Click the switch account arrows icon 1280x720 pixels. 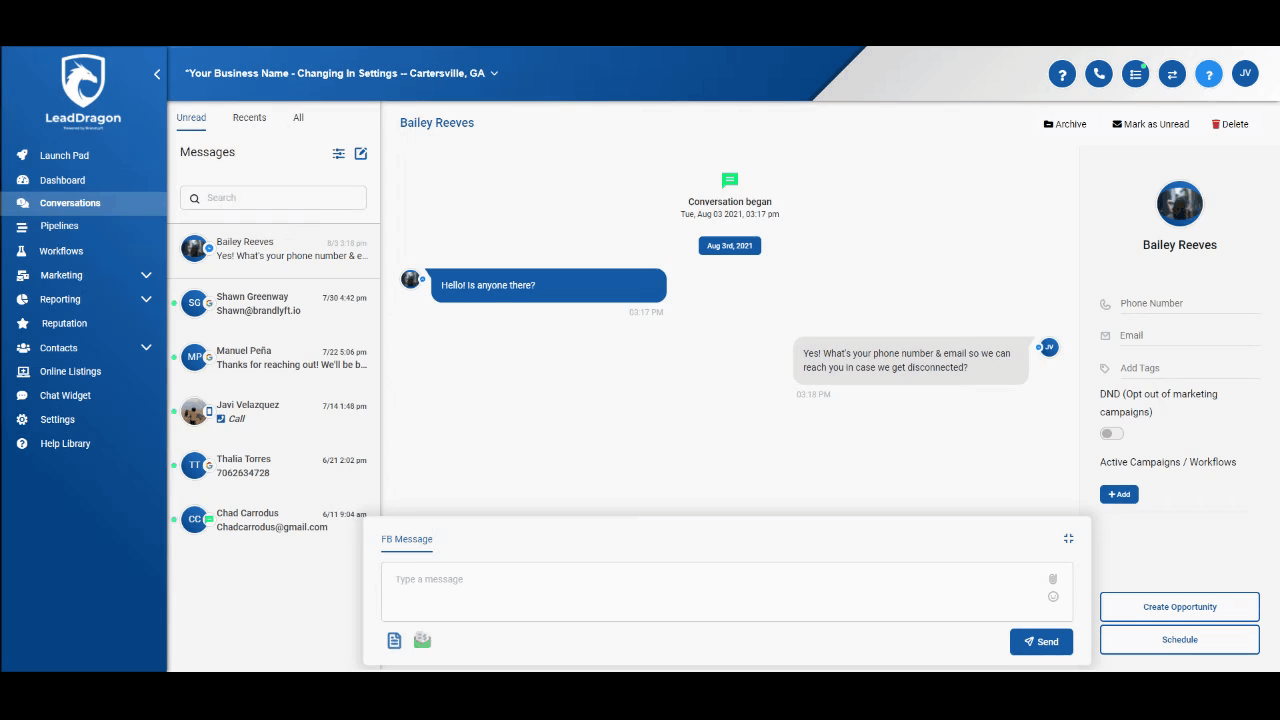coord(1172,74)
